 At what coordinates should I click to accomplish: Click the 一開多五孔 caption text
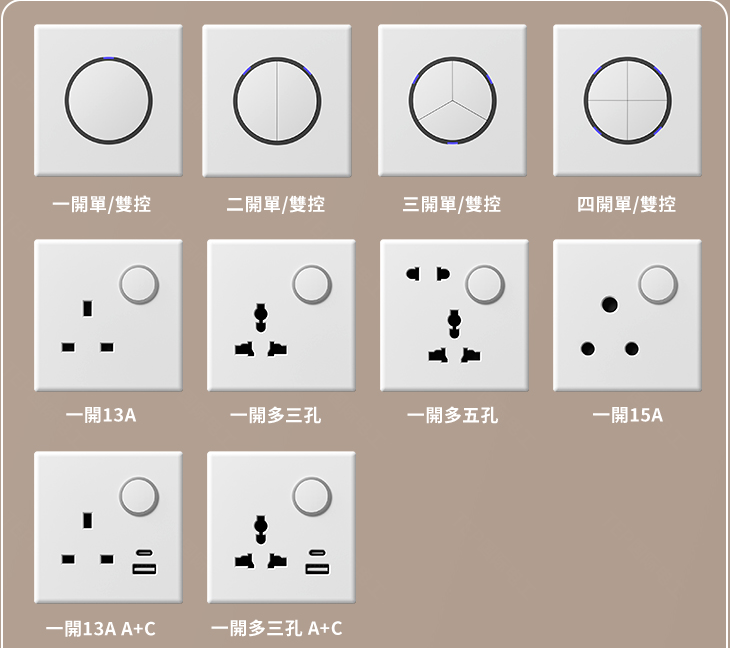coord(452,415)
